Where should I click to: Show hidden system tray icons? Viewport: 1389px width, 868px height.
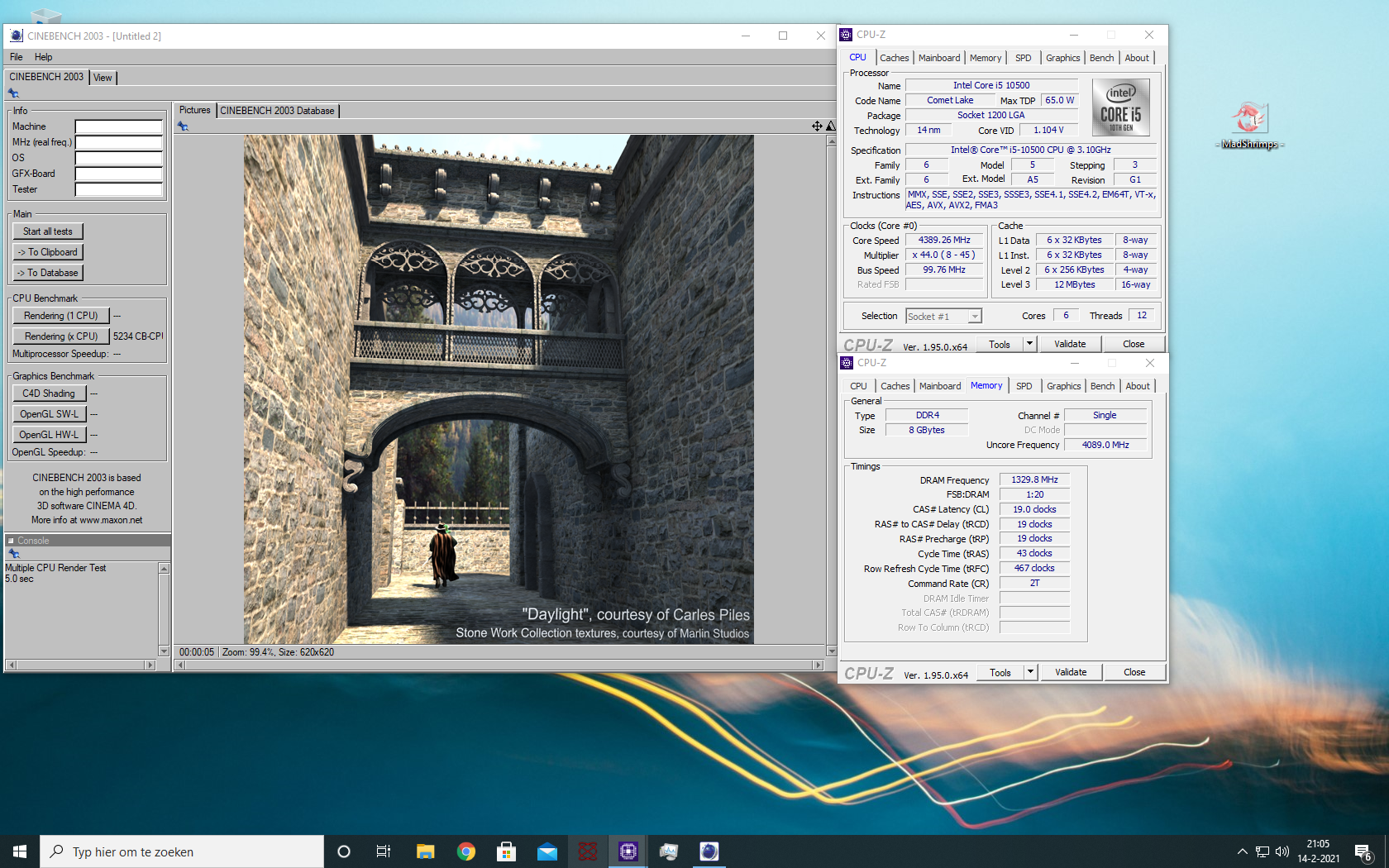click(x=1242, y=851)
